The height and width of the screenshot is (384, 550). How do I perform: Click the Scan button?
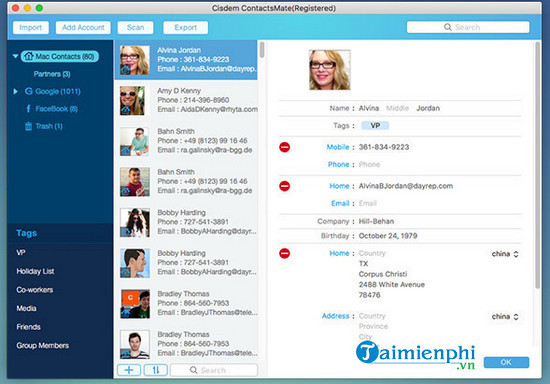pos(135,27)
